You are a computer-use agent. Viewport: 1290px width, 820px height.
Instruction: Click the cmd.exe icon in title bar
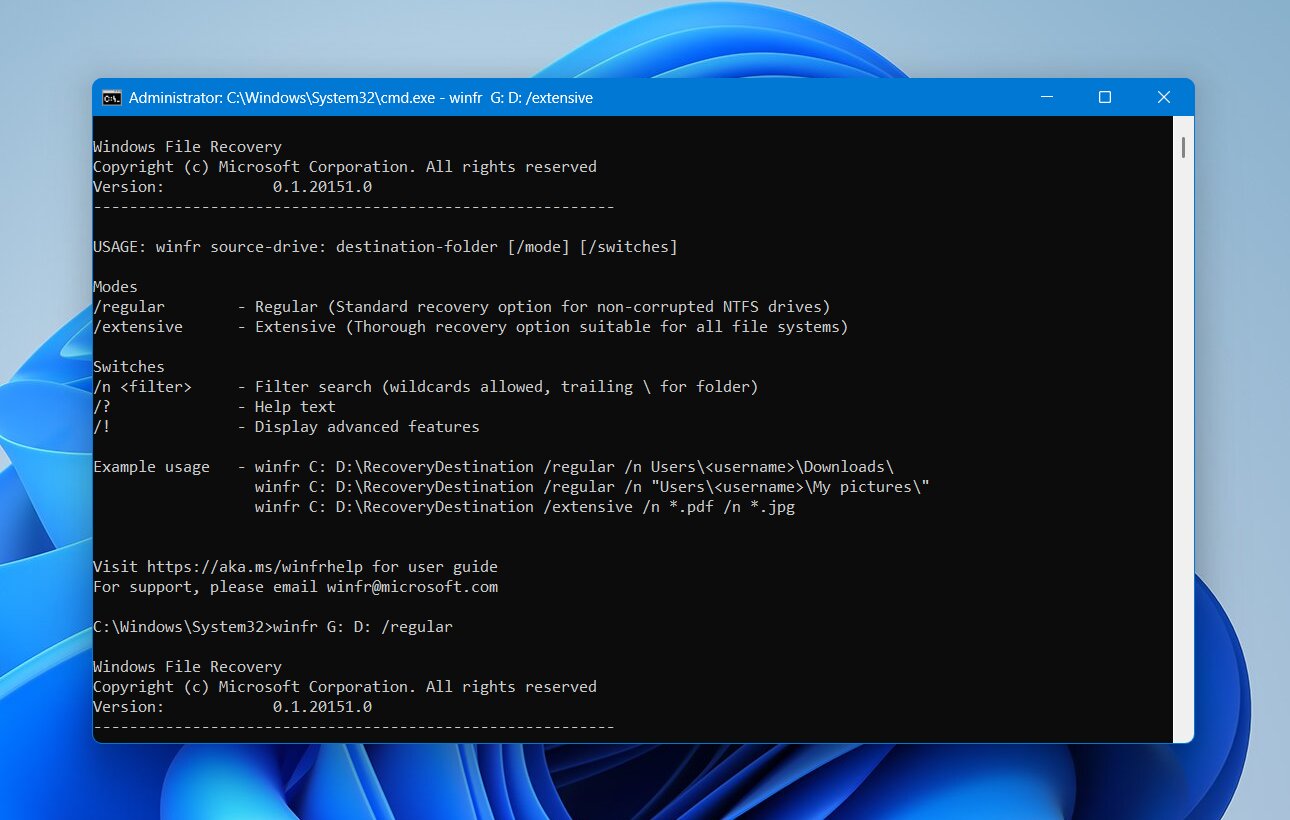112,98
